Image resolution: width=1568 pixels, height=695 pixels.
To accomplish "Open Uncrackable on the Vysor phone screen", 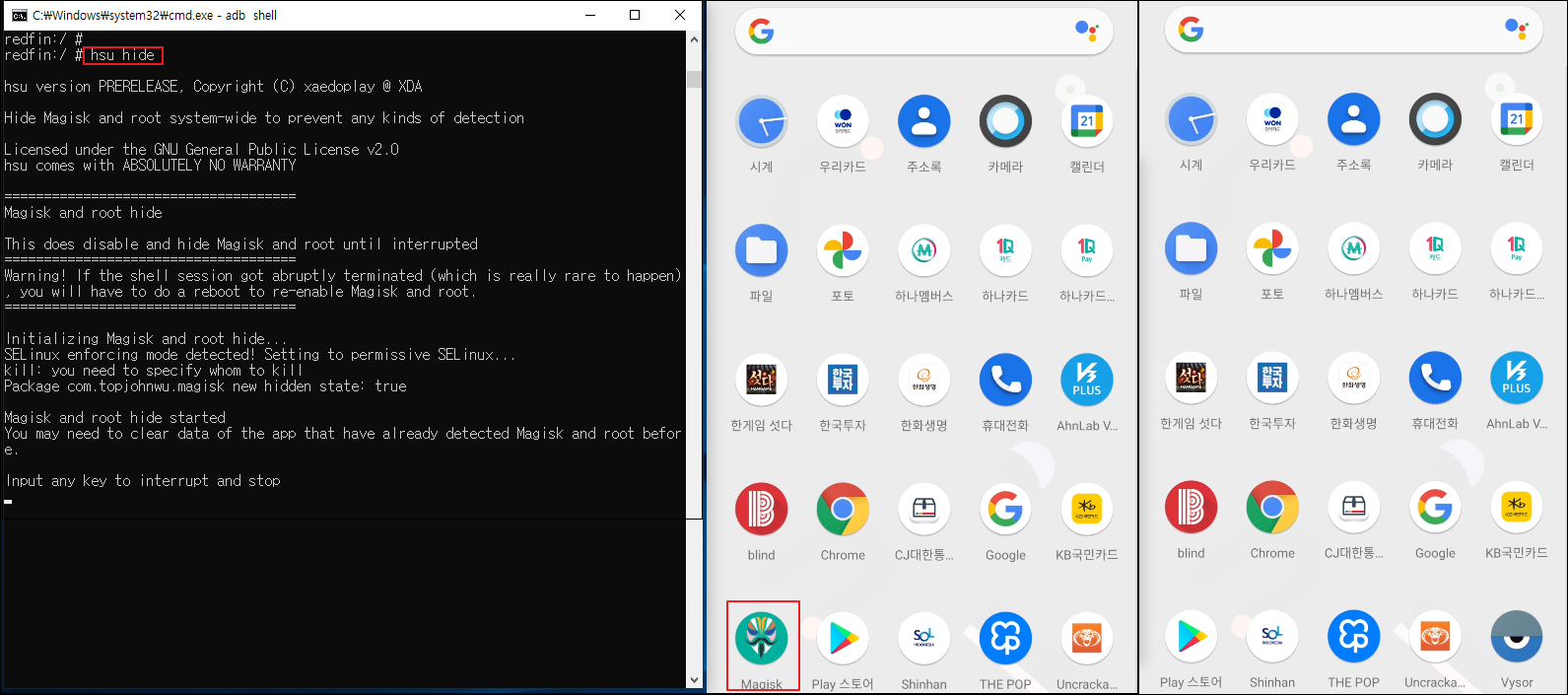I will 1435,637.
